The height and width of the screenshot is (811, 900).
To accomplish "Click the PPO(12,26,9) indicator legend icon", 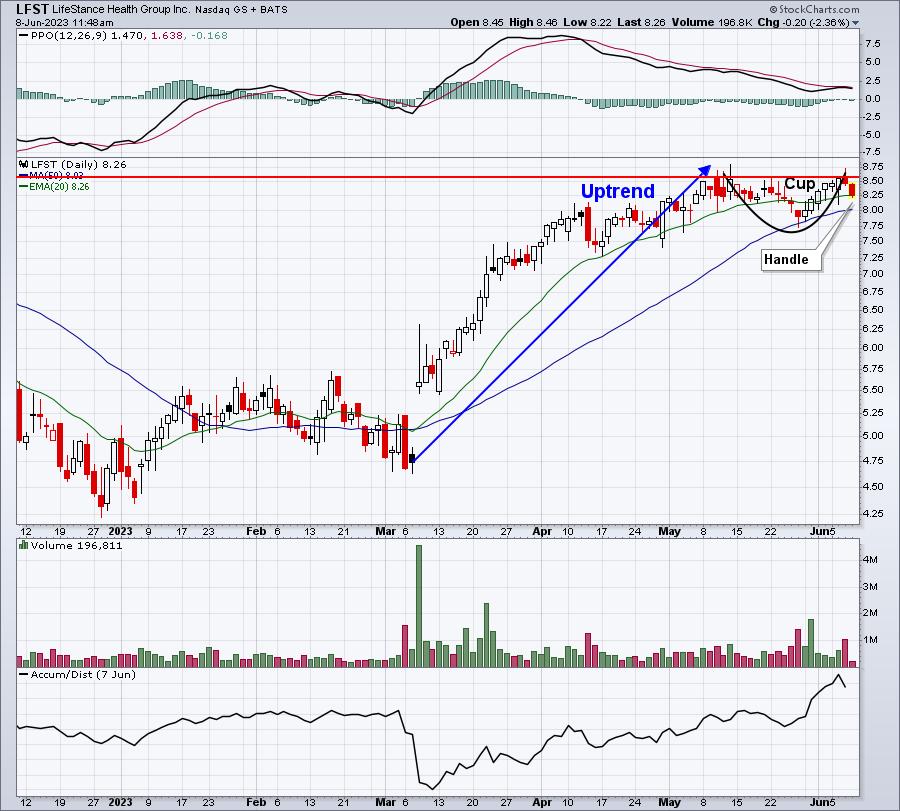I will (23, 36).
